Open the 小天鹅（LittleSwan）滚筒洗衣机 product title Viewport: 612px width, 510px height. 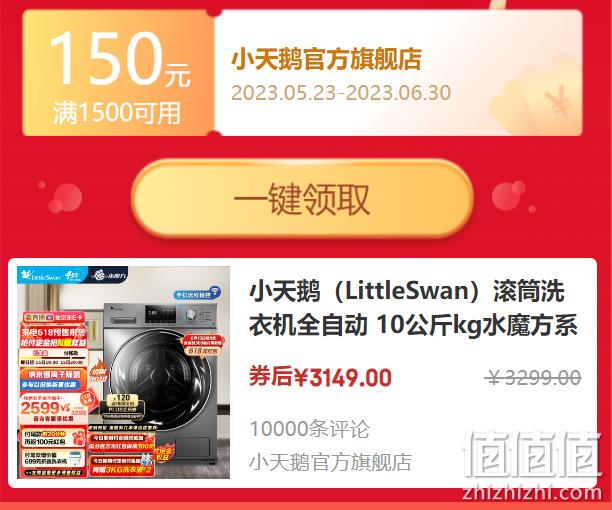coord(413,308)
